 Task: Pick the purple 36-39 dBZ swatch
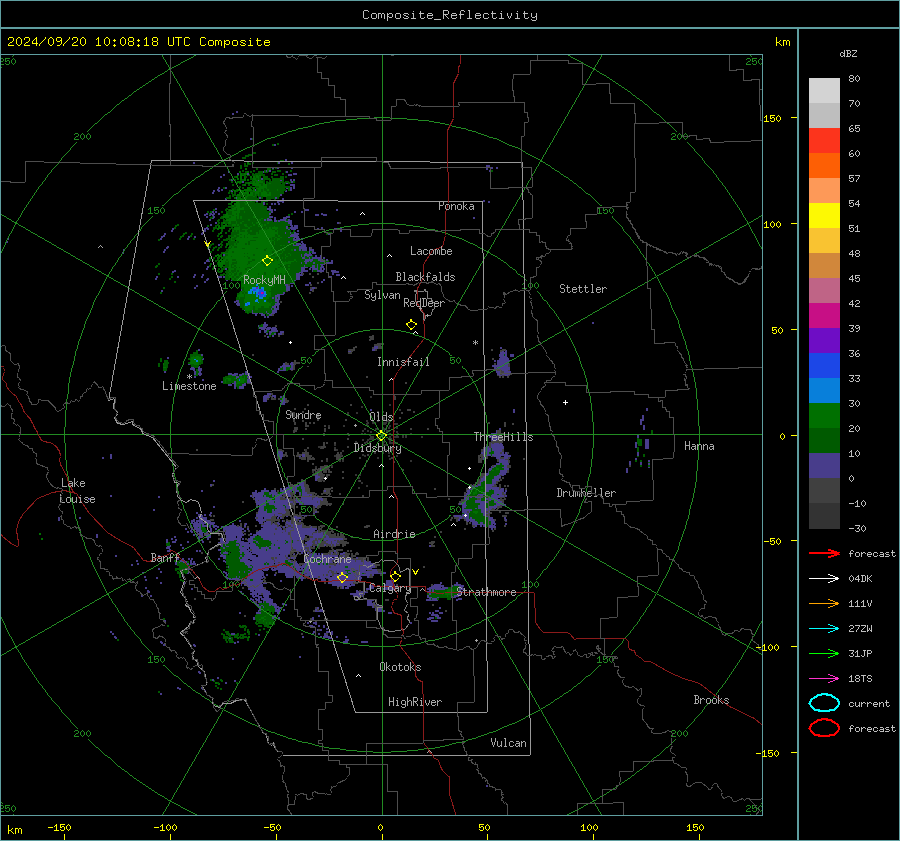(824, 341)
